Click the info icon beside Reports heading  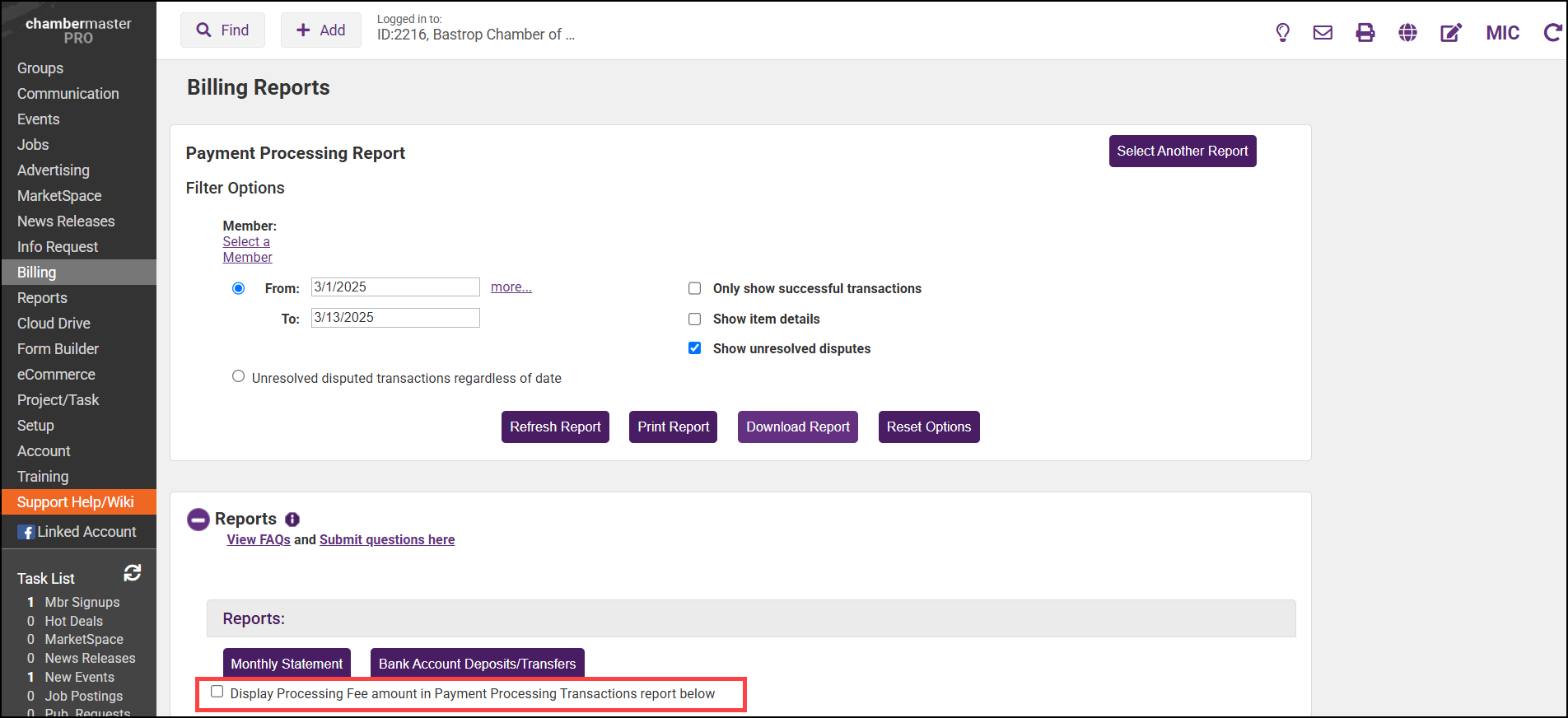click(292, 520)
